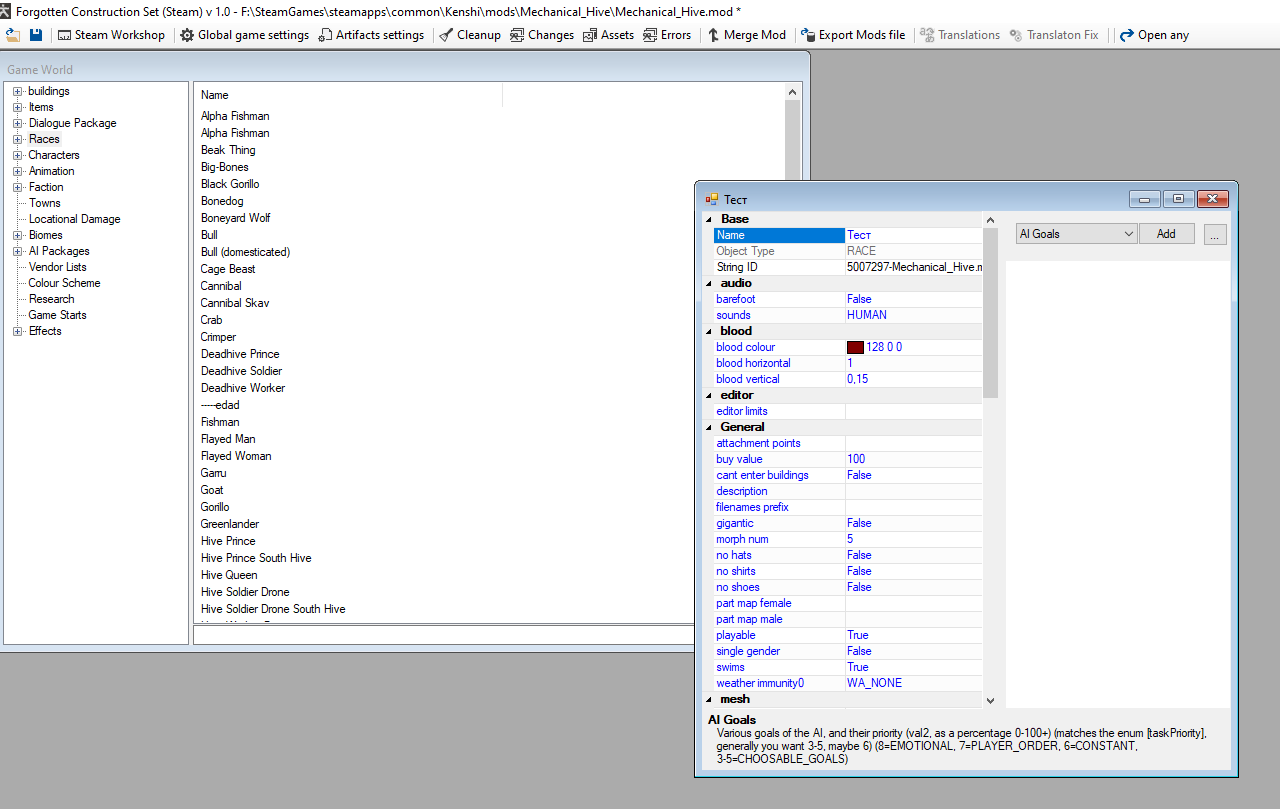The height and width of the screenshot is (809, 1280).
Task: Expand the buildings tree node
Action: pos(17,91)
